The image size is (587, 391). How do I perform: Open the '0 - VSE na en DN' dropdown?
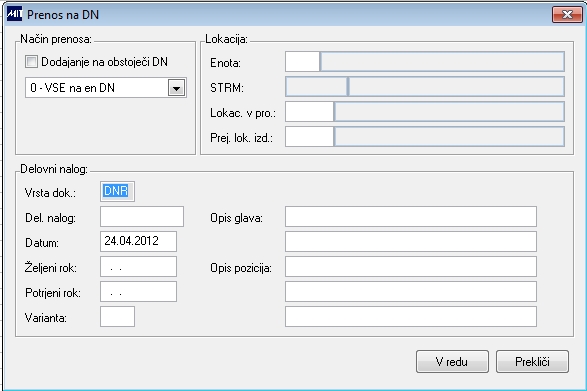(x=176, y=88)
